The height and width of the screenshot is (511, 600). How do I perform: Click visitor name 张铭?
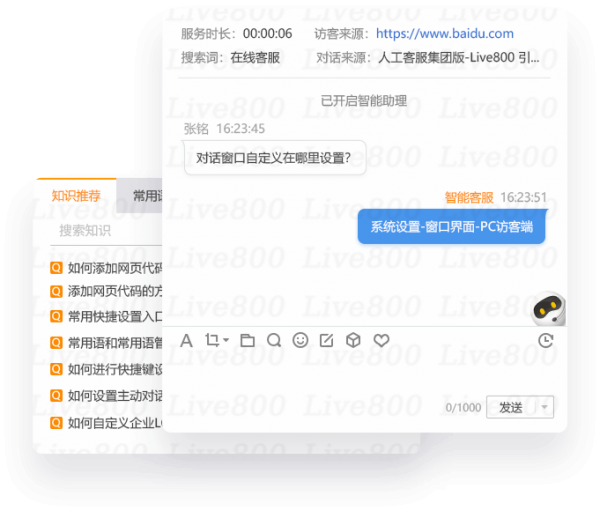pyautogui.click(x=196, y=129)
